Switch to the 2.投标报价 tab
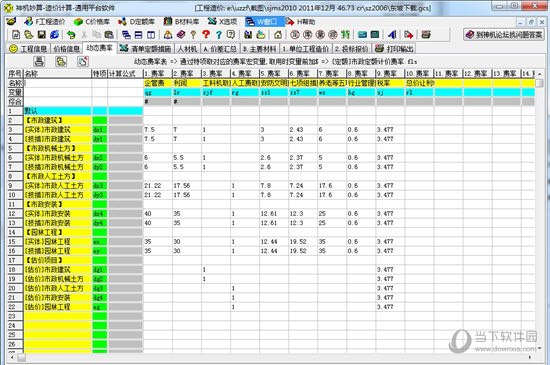The width and height of the screenshot is (550, 365). (351, 49)
